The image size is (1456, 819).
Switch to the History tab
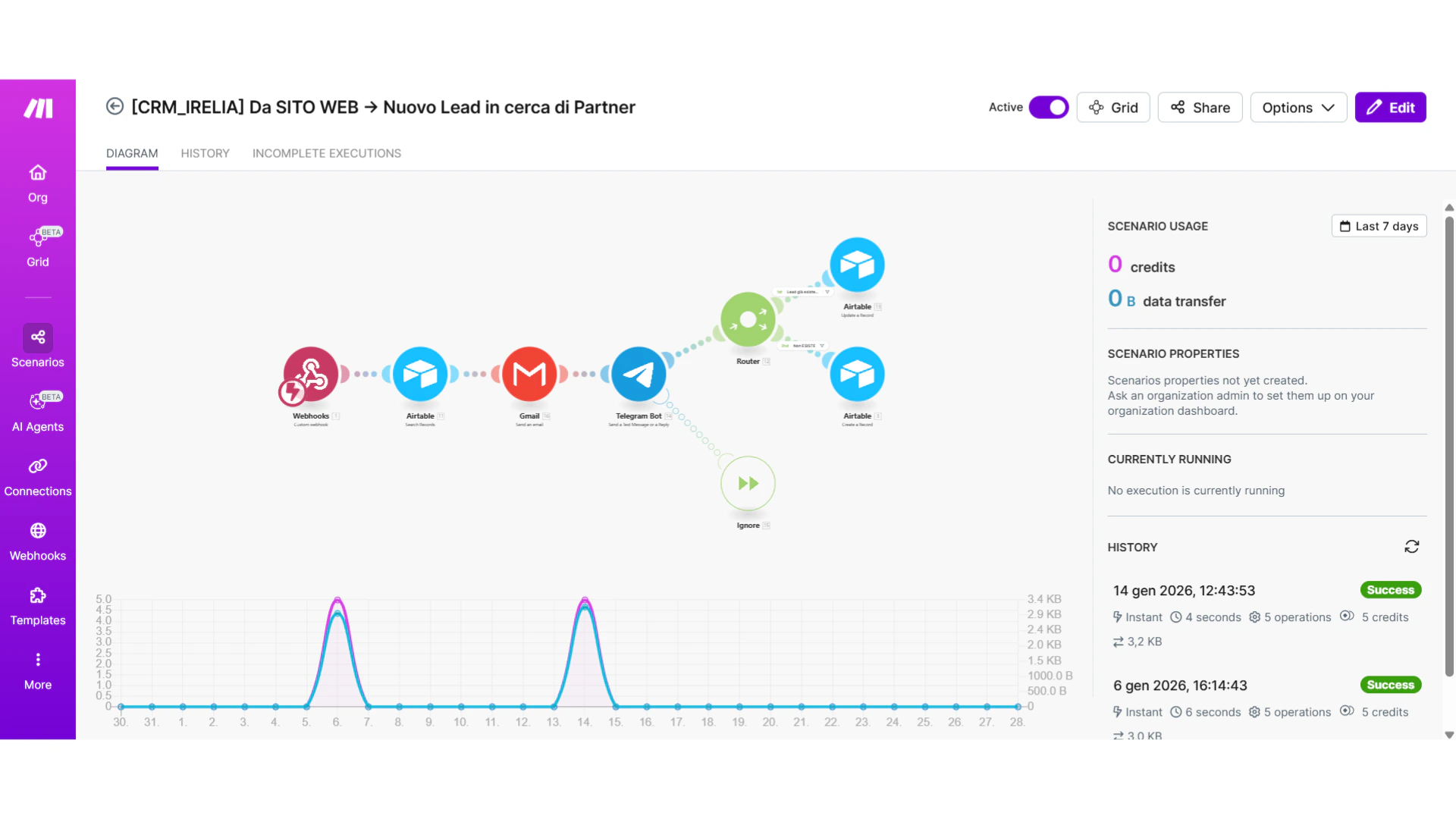205,153
